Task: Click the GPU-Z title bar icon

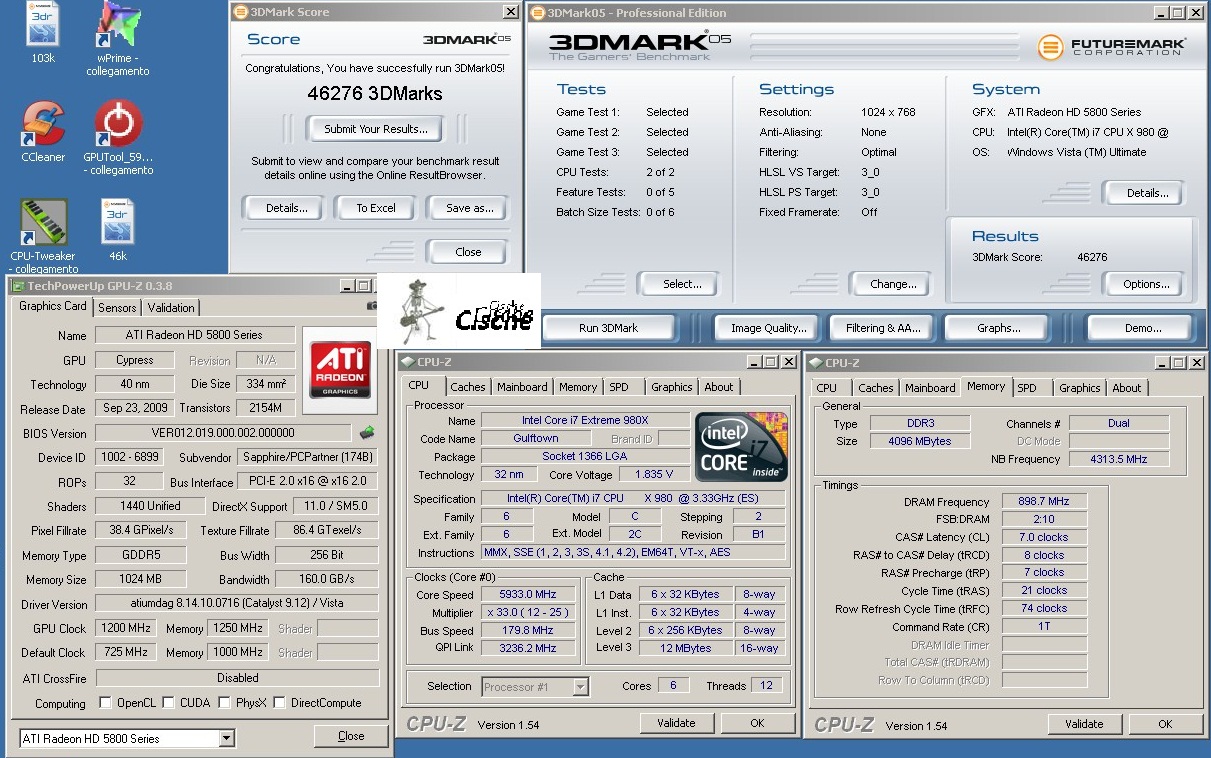Action: tap(18, 285)
